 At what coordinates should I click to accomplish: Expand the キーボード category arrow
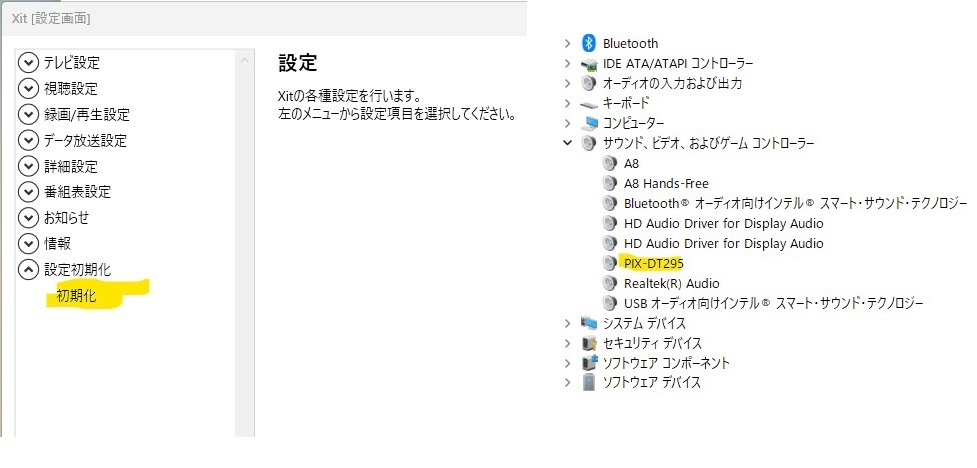point(567,103)
